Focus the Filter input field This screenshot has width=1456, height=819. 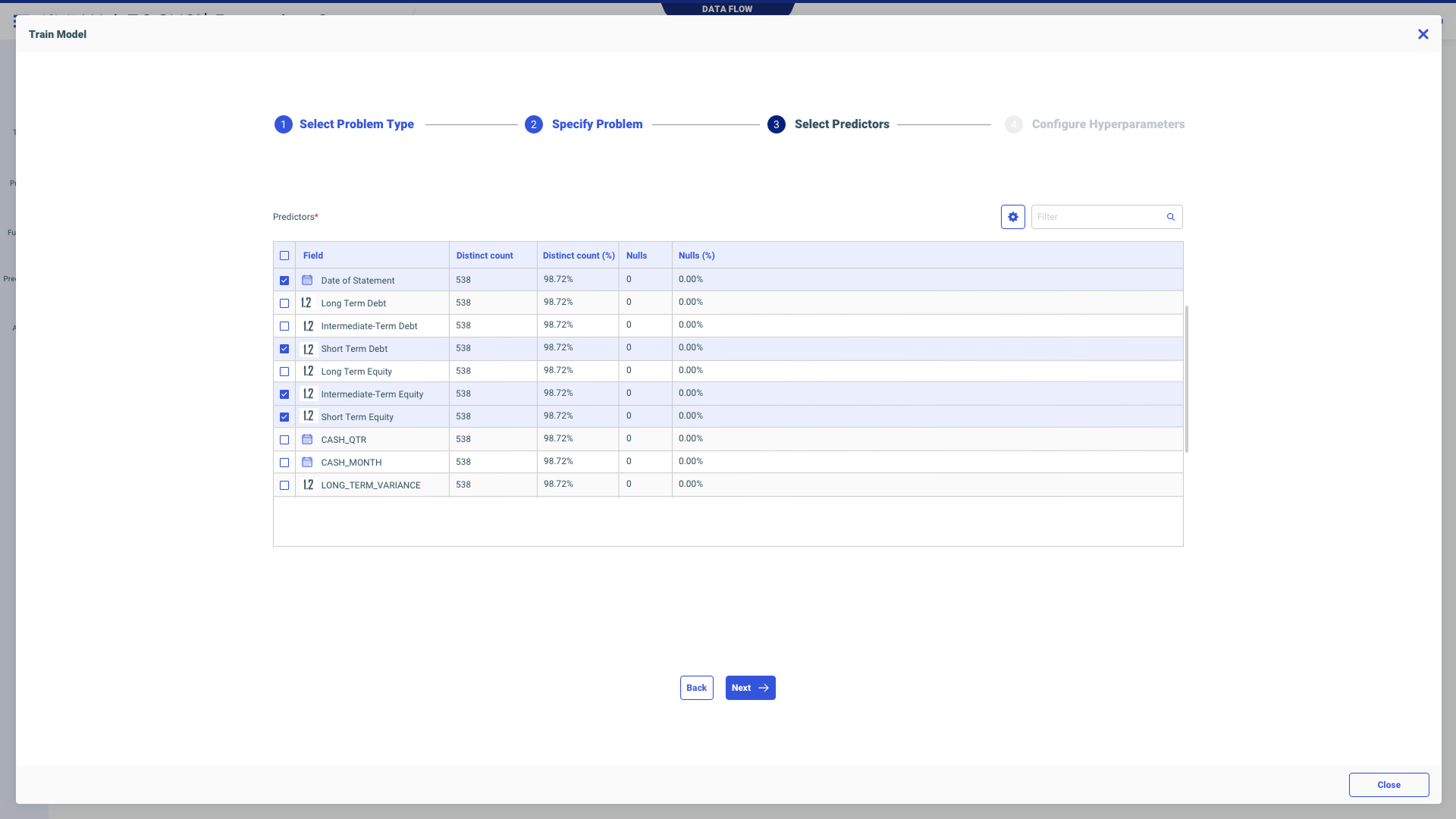tap(1098, 217)
